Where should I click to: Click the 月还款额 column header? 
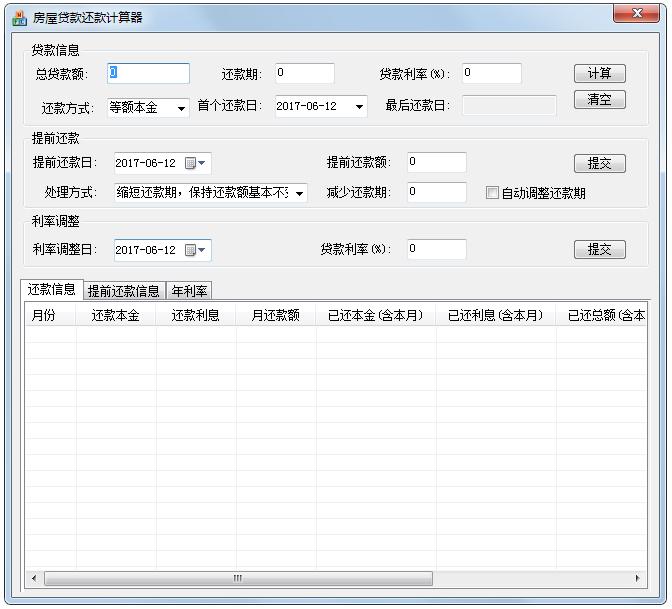tap(276, 316)
